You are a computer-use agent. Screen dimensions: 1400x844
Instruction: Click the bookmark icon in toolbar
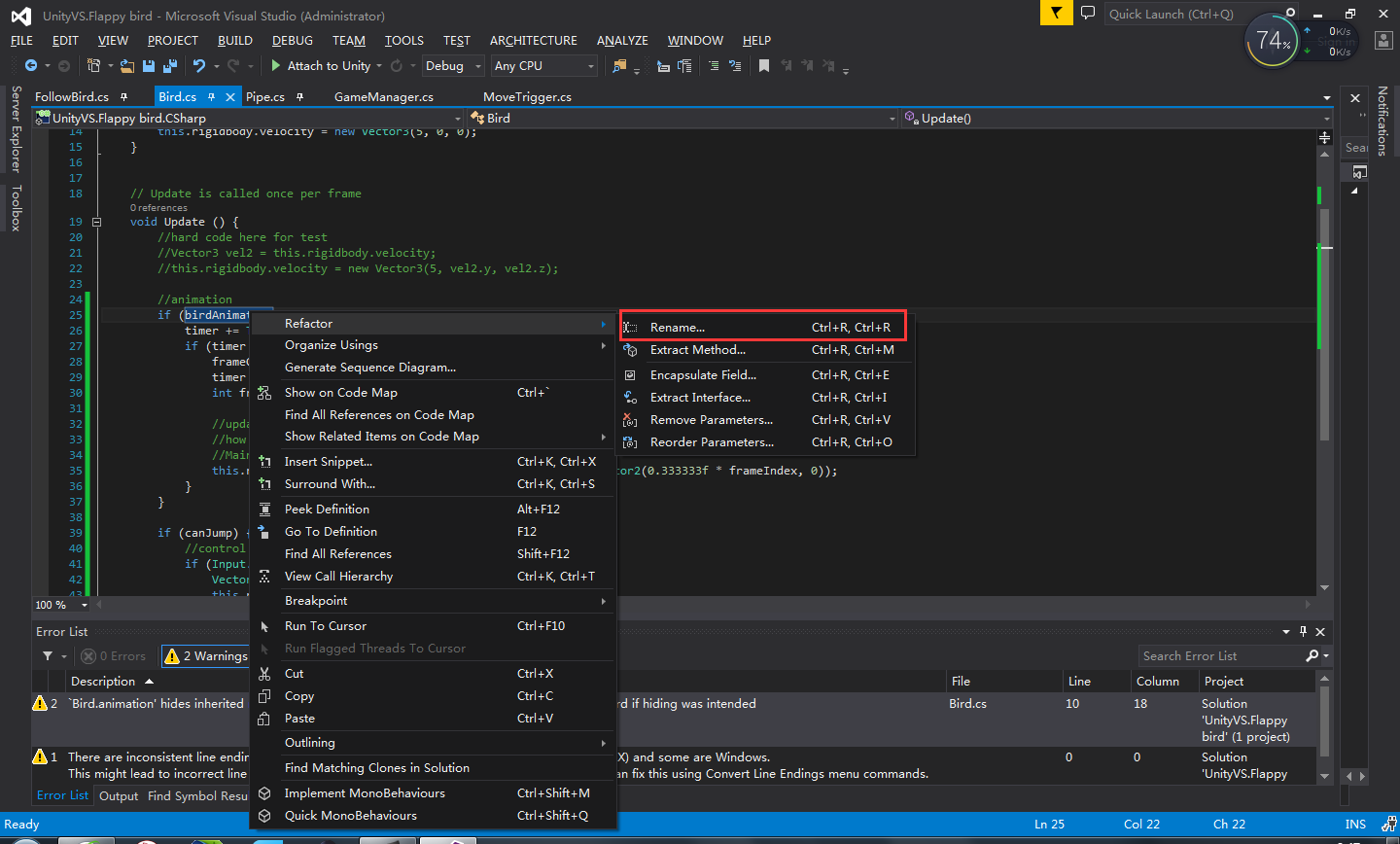click(x=764, y=66)
